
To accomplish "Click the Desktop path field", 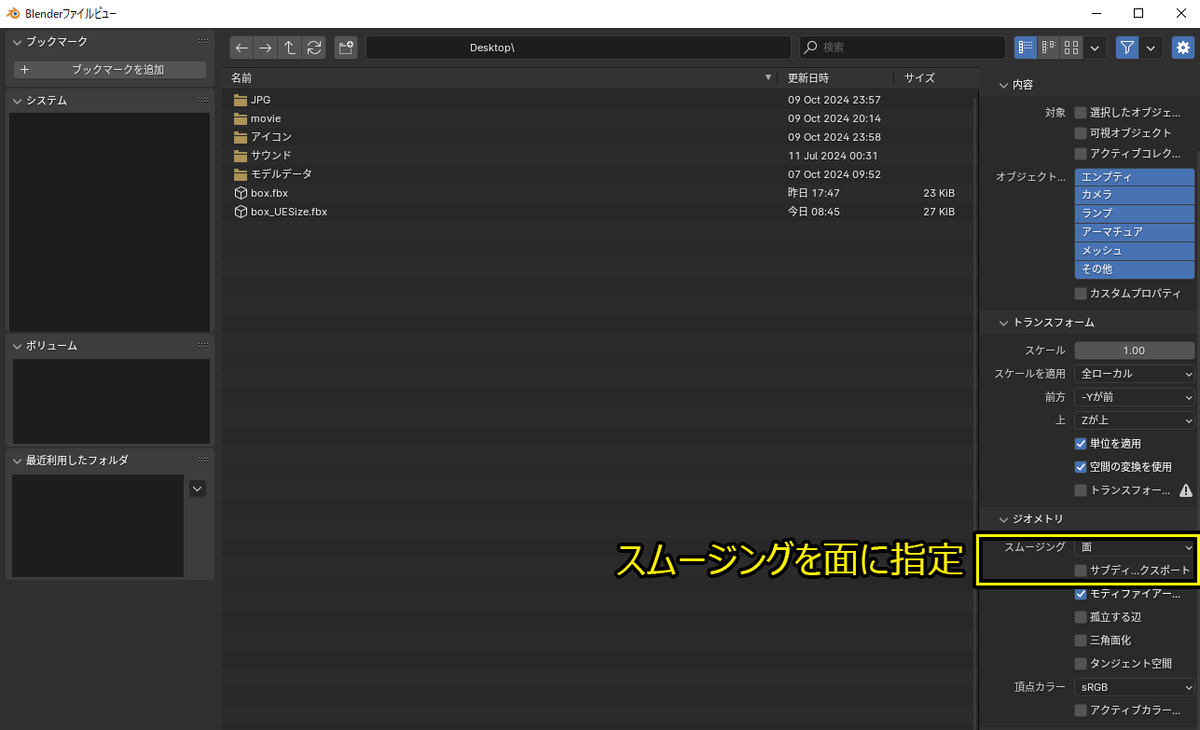I will point(580,48).
